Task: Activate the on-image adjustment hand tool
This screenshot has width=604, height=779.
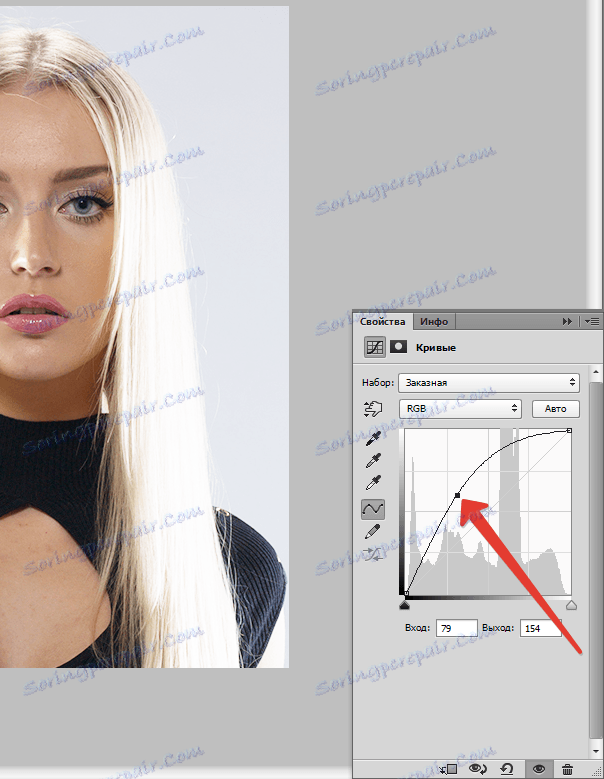Action: (x=373, y=409)
